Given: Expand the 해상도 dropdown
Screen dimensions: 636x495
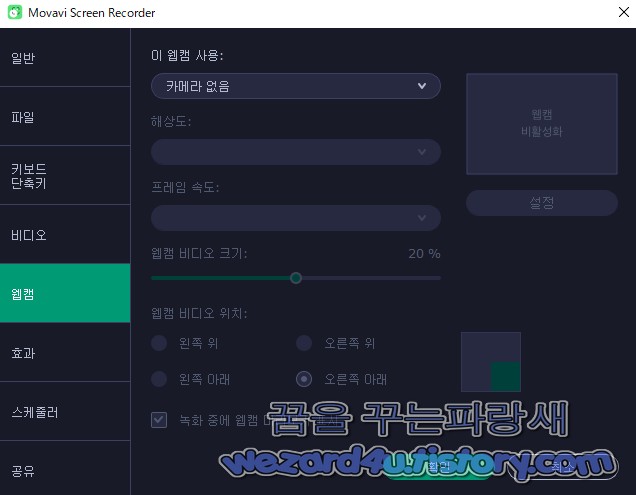Looking at the screenshot, I should pyautogui.click(x=296, y=152).
